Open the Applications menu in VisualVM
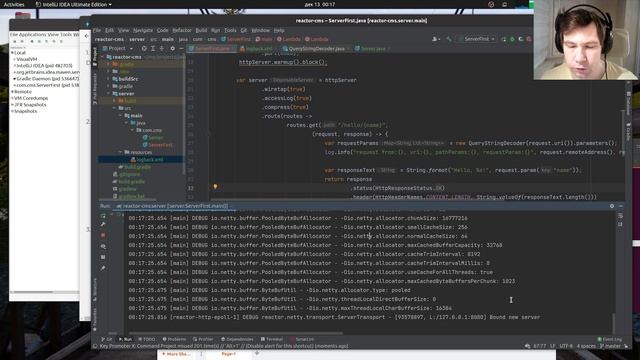This screenshot has width=640, height=360. click(x=32, y=35)
